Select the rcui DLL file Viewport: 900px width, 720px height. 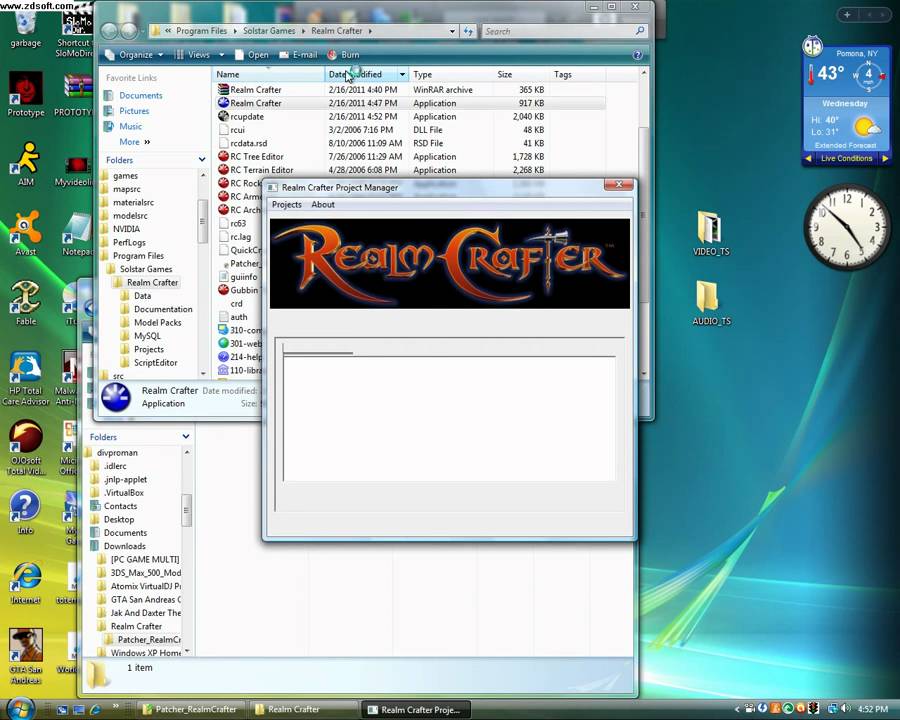(x=237, y=130)
